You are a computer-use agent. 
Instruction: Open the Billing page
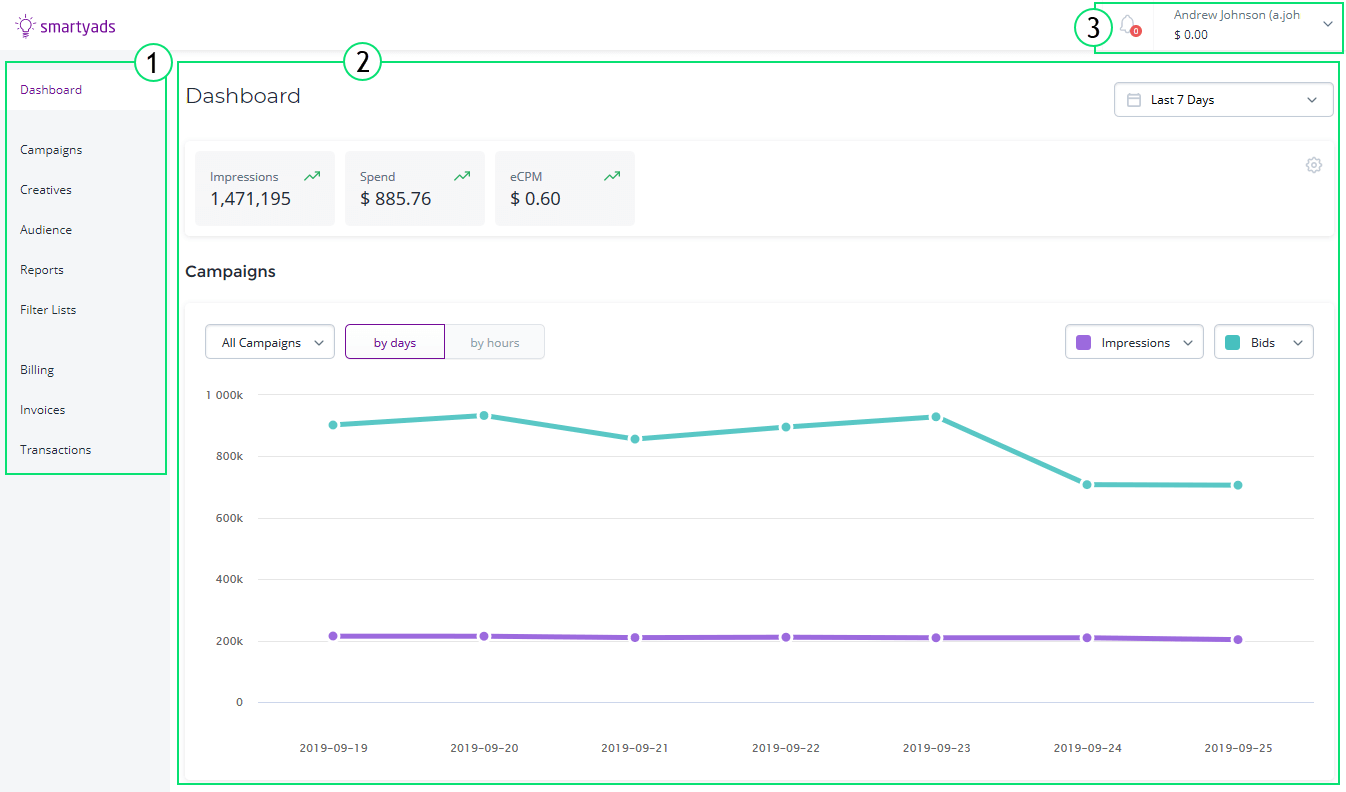(37, 370)
